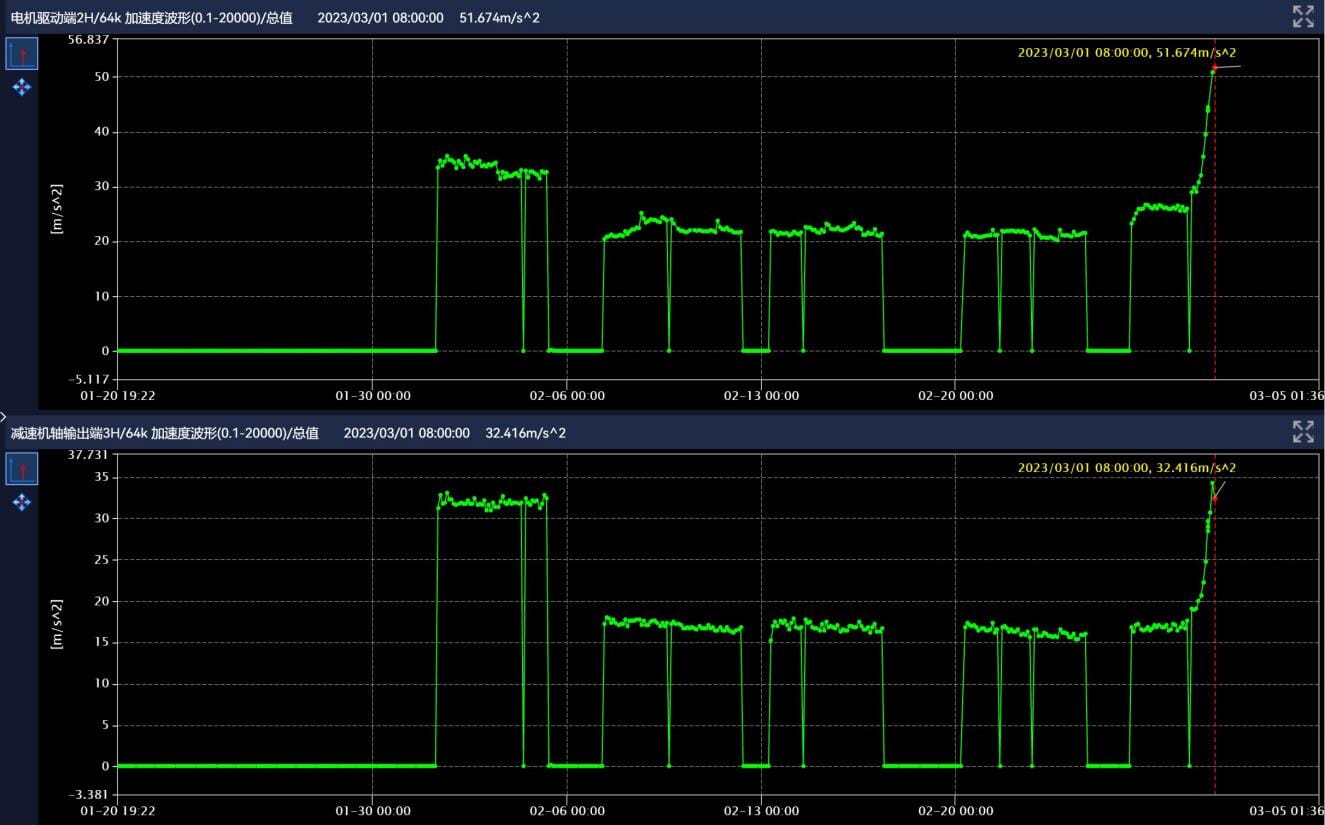Viewport: 1325px width, 825px height.
Task: Click the 37.731 maximum Y-axis value
Action: click(88, 455)
